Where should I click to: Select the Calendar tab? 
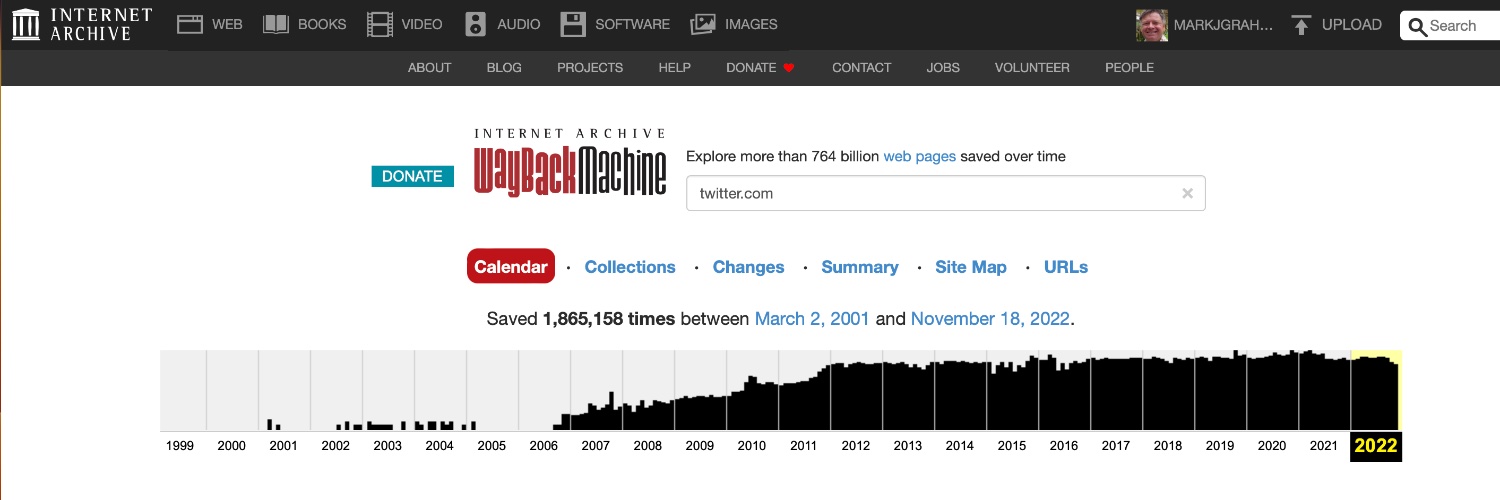[511, 267]
